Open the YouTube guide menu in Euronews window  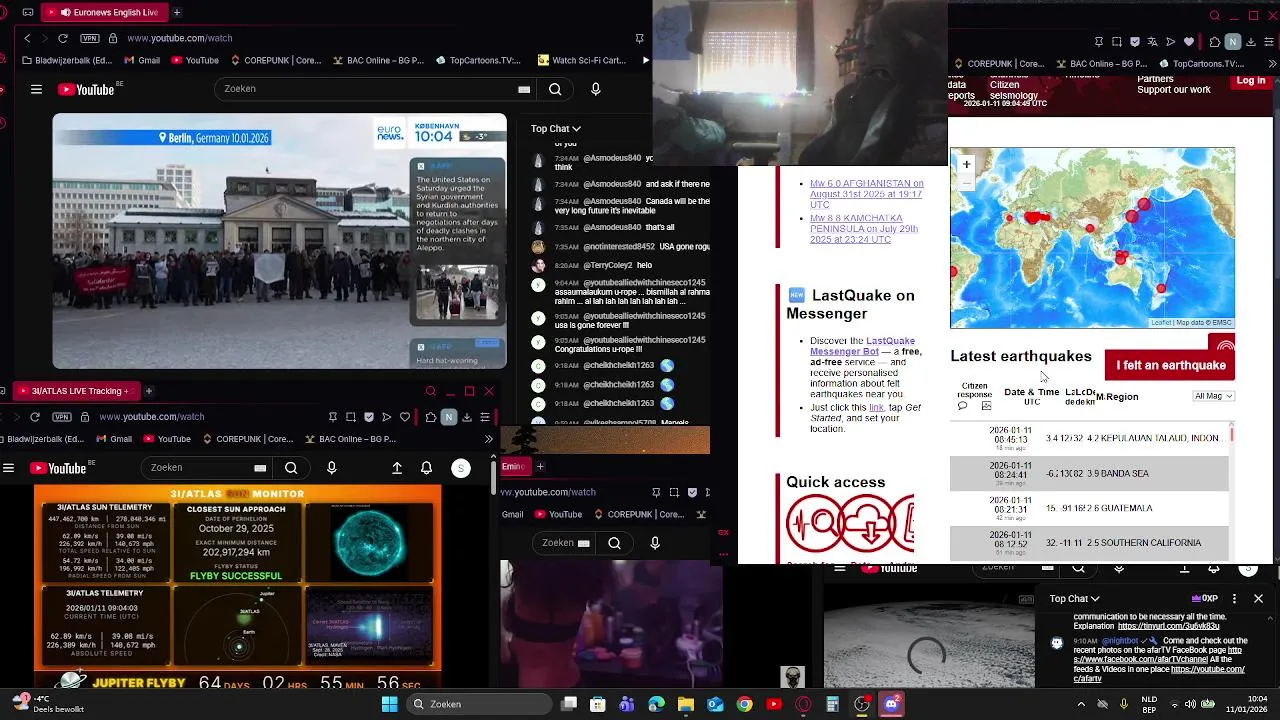tap(36, 89)
